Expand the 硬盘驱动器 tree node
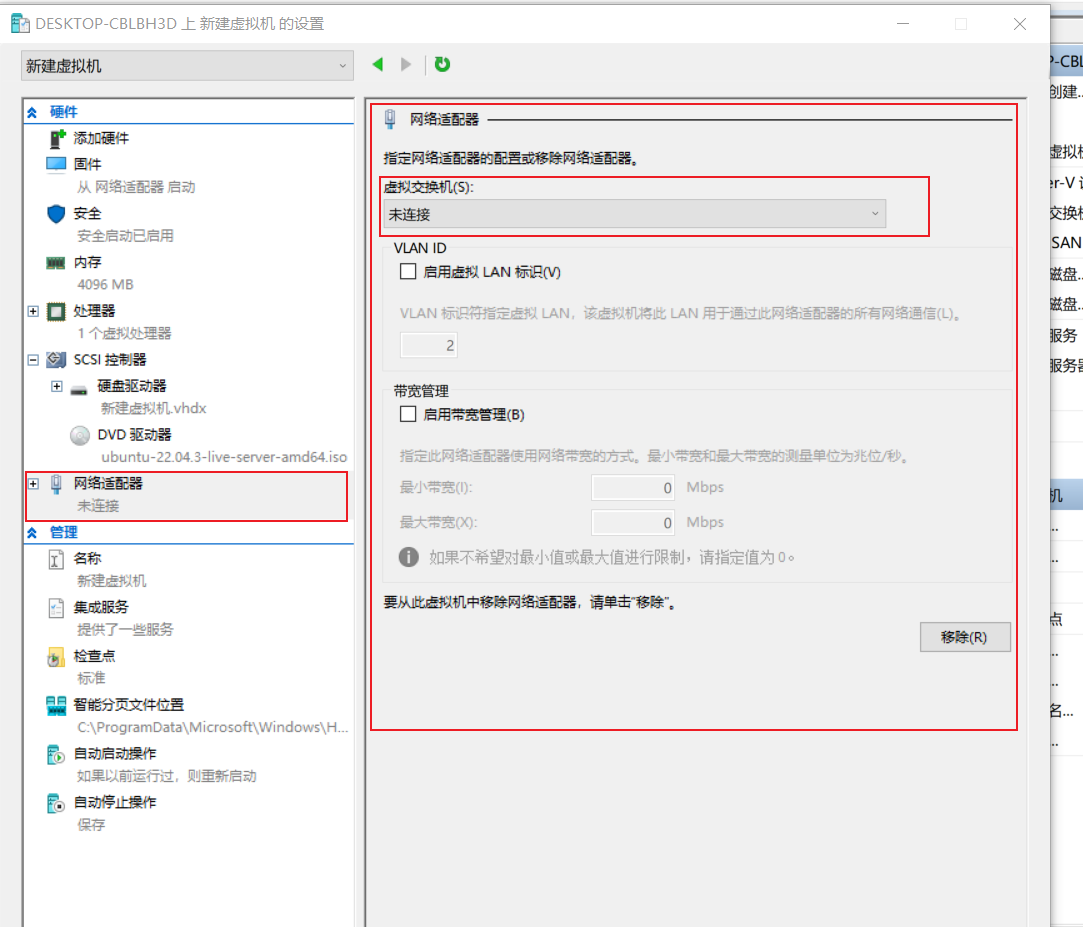1083x927 pixels. 57,386
